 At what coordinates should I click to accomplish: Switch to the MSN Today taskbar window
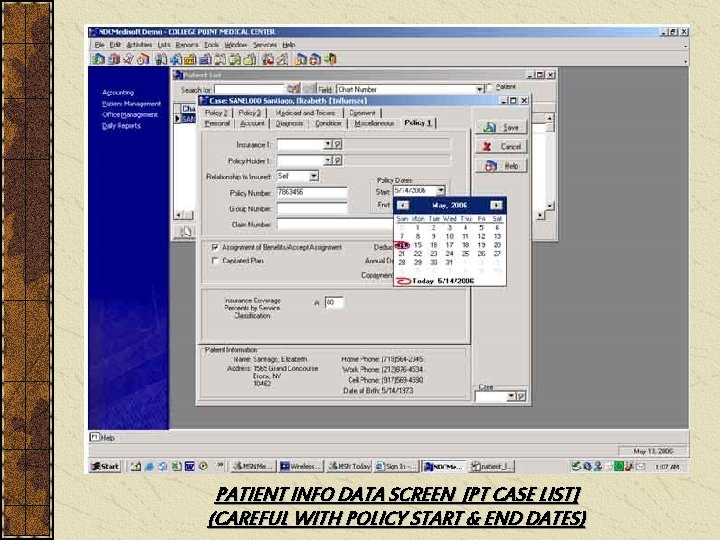(x=349, y=466)
